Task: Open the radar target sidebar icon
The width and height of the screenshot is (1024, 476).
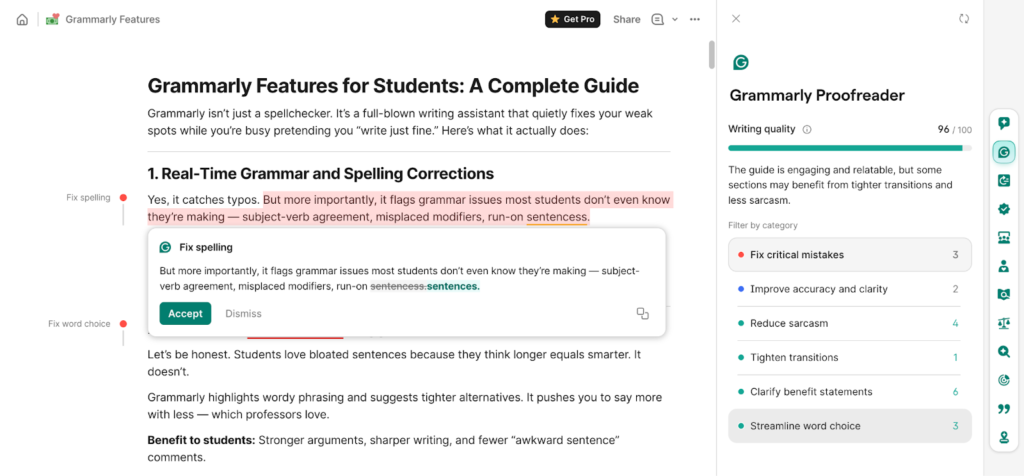Action: (x=1004, y=380)
